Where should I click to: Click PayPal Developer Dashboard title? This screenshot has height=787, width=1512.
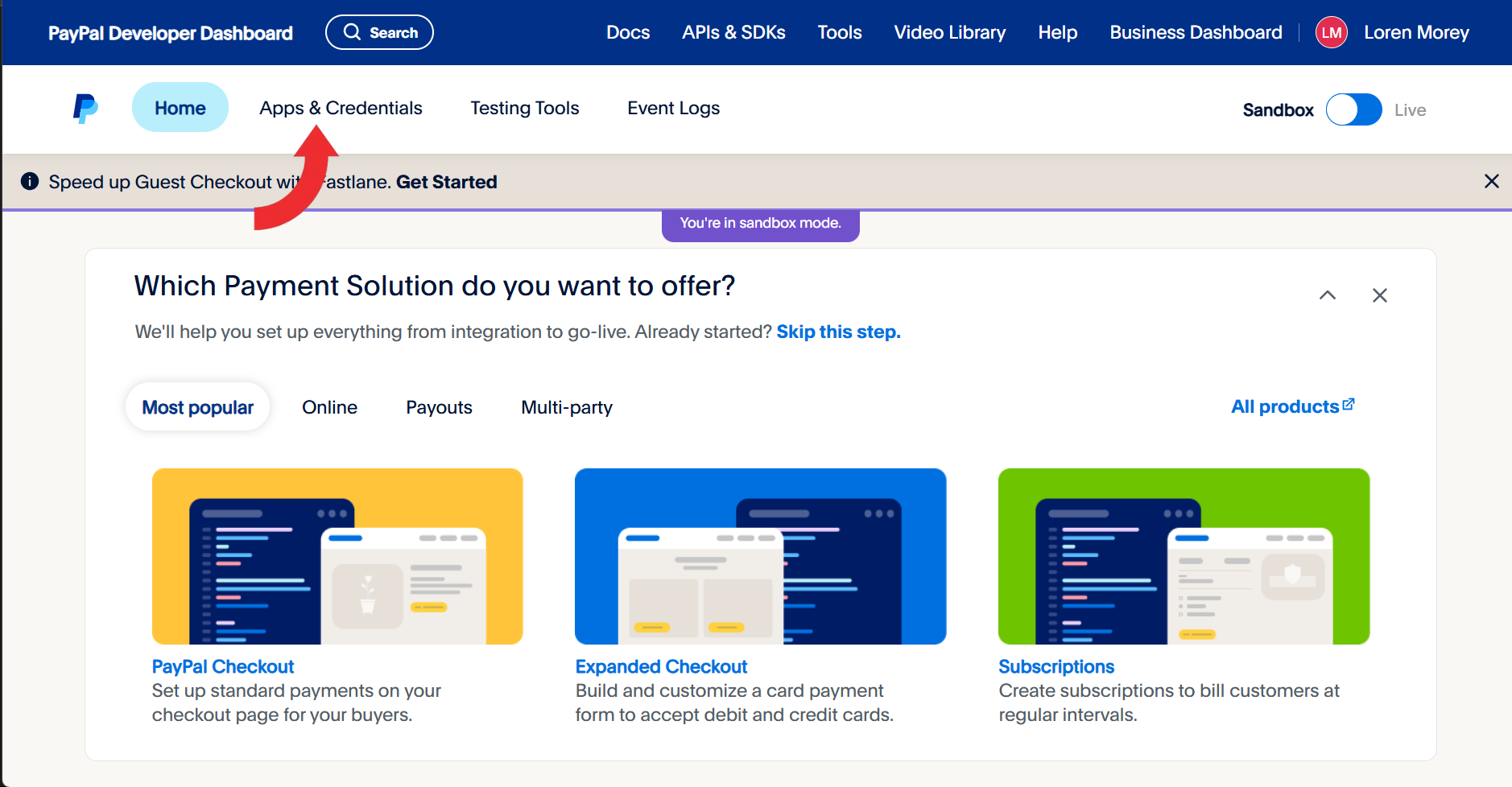click(171, 33)
